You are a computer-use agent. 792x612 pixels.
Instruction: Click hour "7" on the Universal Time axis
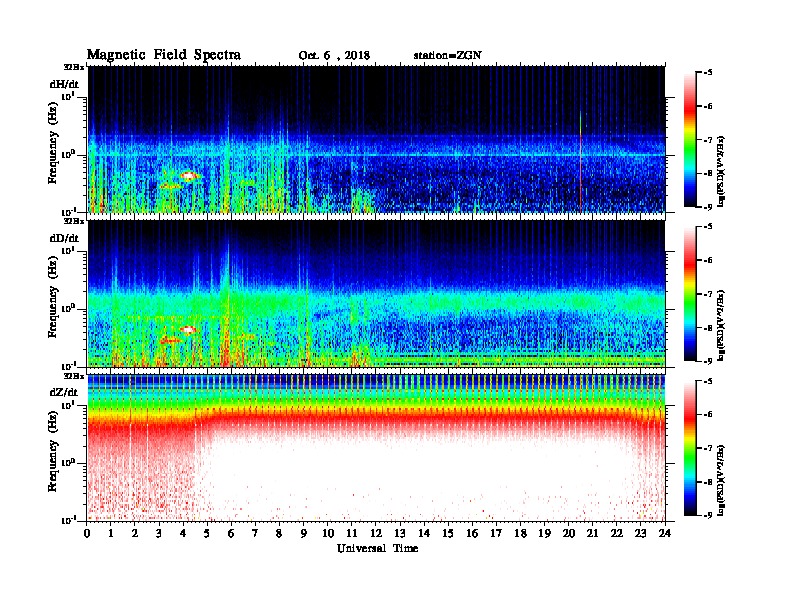256,533
